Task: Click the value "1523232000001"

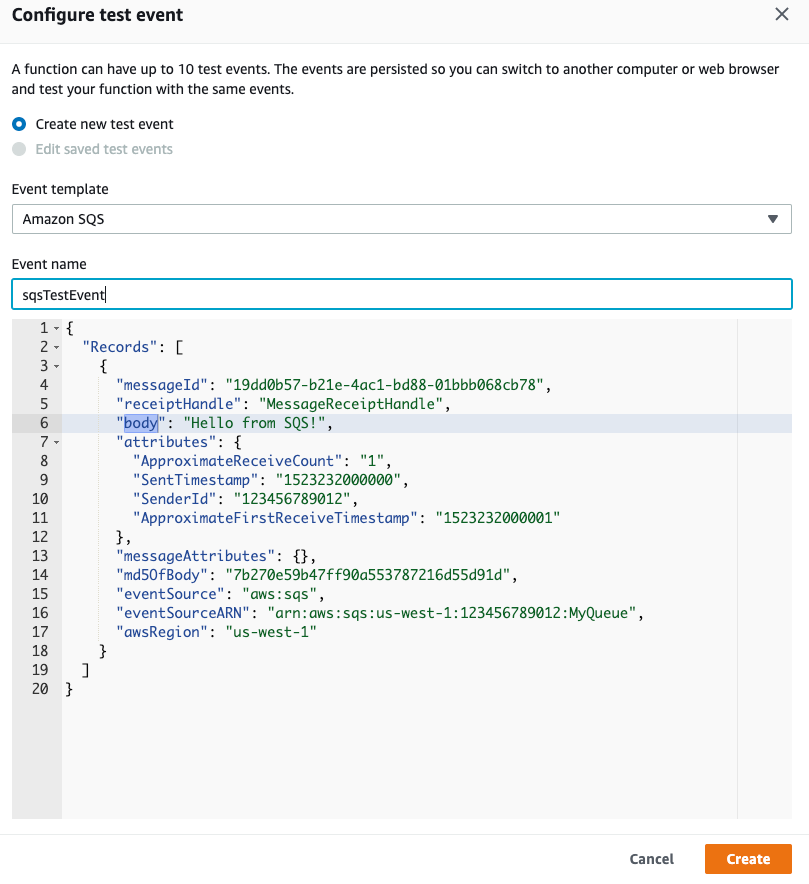Action: pyautogui.click(x=498, y=518)
